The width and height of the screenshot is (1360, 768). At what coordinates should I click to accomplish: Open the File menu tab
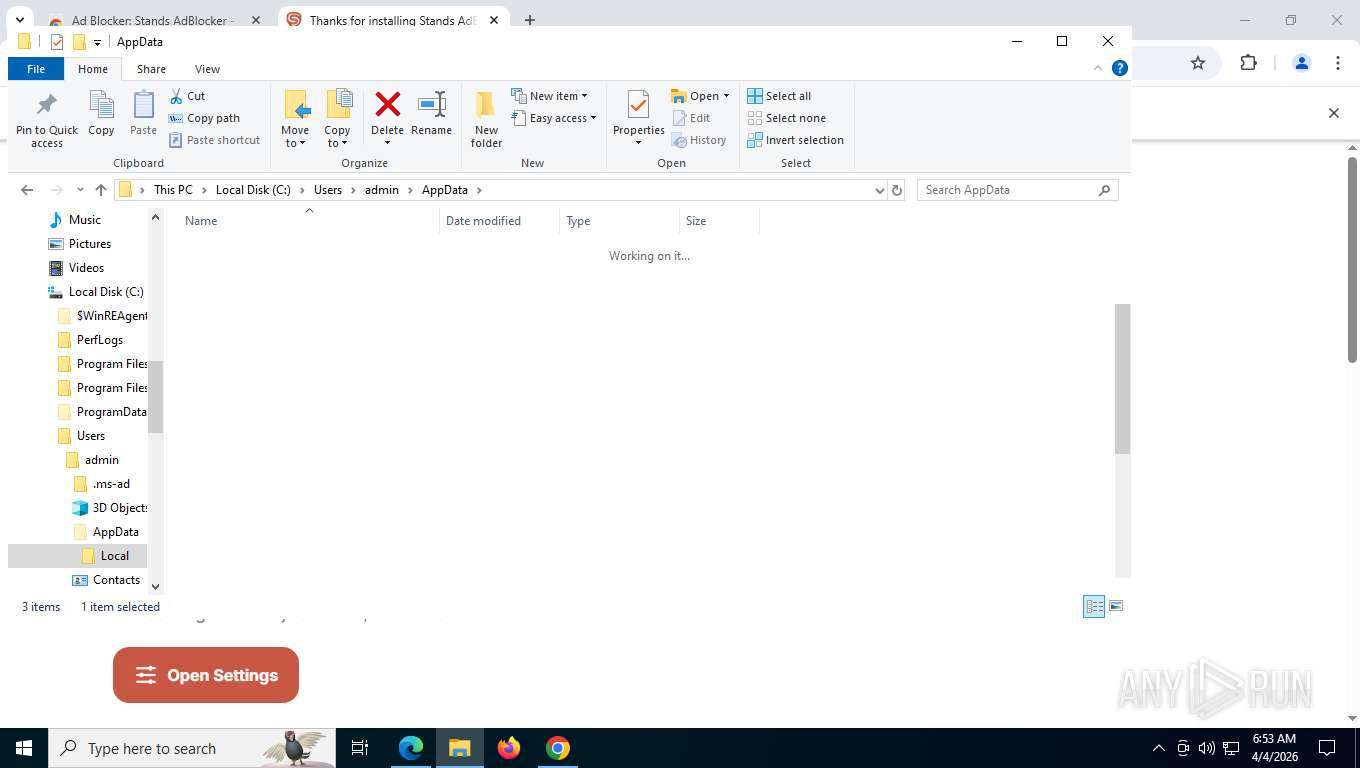point(36,69)
